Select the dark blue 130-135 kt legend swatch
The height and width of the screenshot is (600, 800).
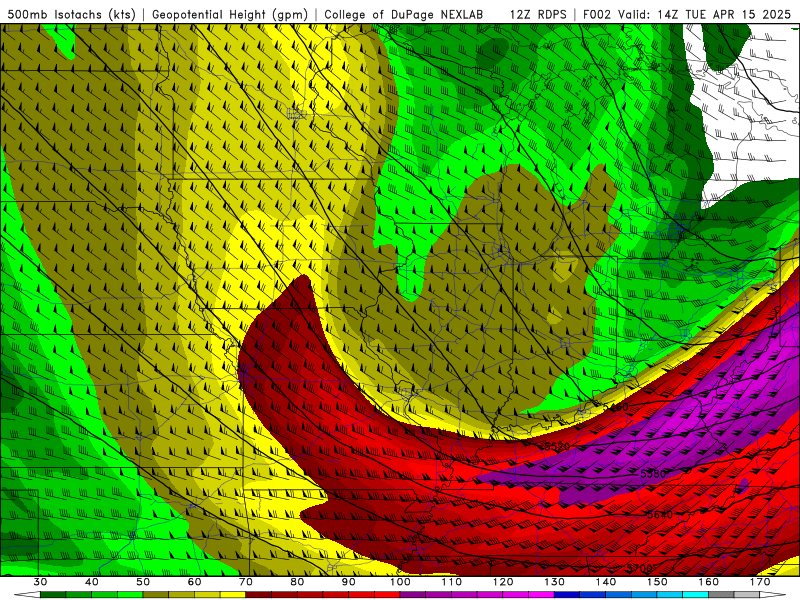tap(567, 595)
